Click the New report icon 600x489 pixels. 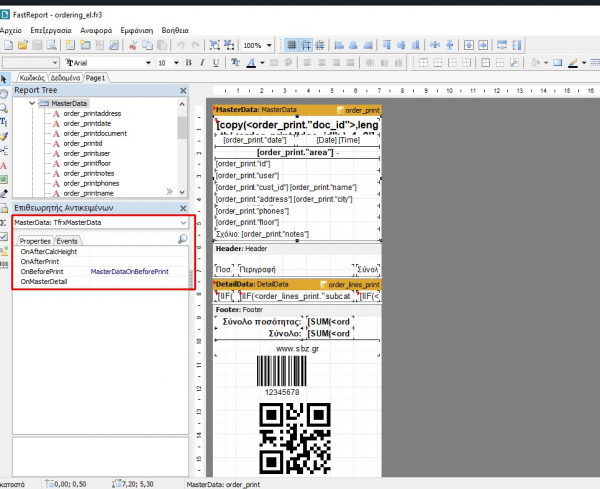click(7, 46)
